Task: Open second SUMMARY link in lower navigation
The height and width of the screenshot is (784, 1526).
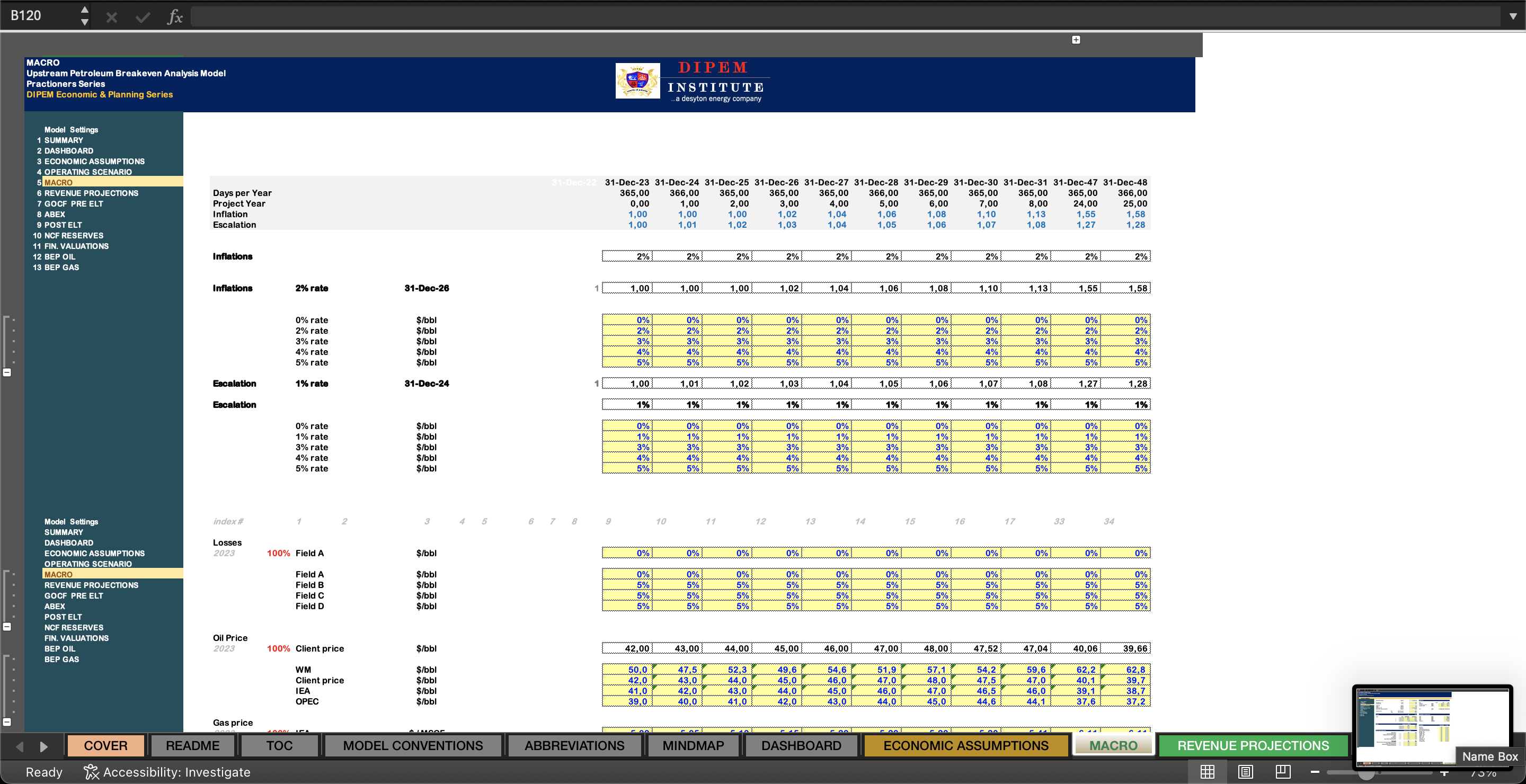Action: pos(64,532)
